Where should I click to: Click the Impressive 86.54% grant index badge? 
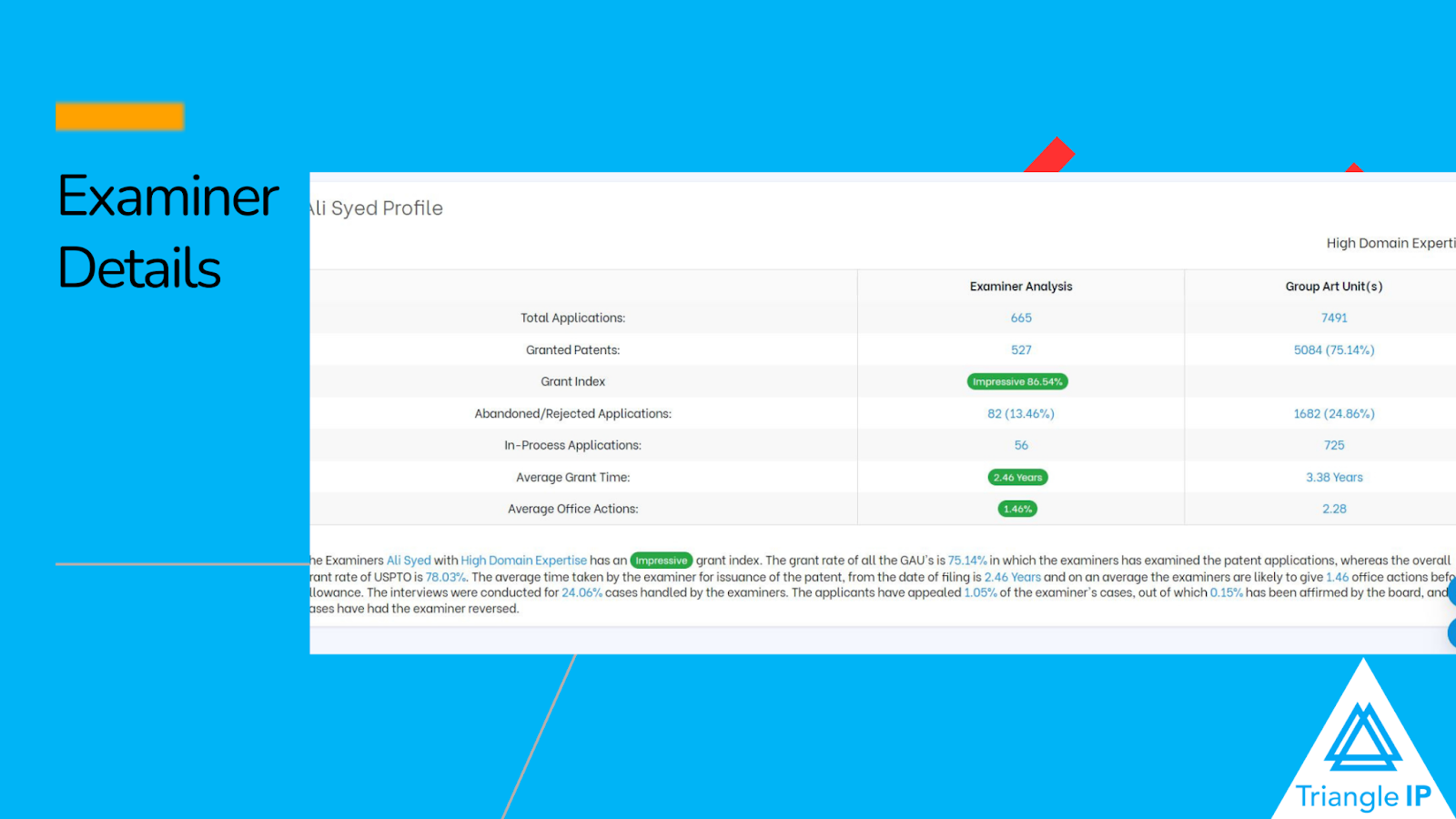(x=1017, y=381)
